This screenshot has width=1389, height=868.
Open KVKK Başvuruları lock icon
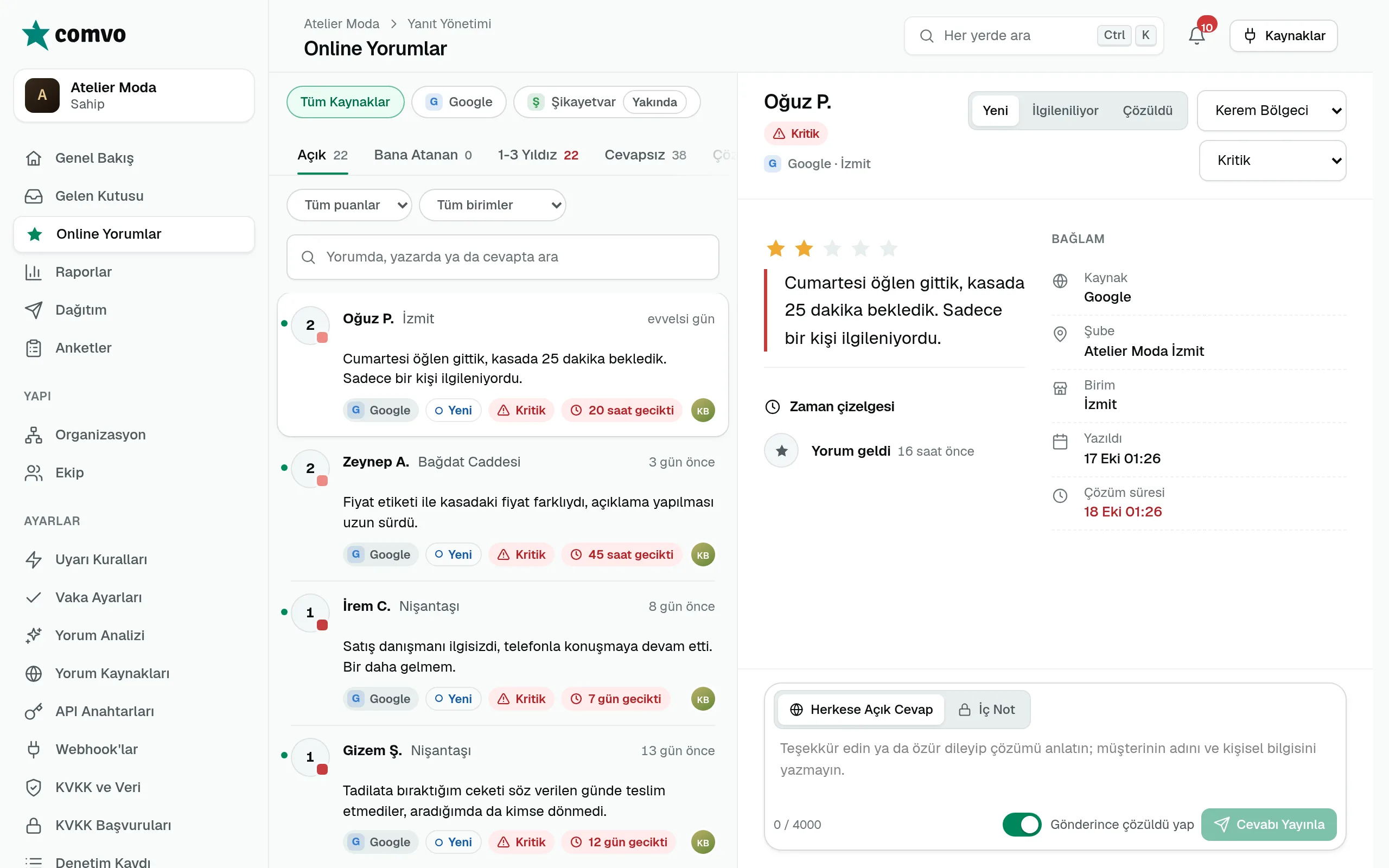coord(33,825)
